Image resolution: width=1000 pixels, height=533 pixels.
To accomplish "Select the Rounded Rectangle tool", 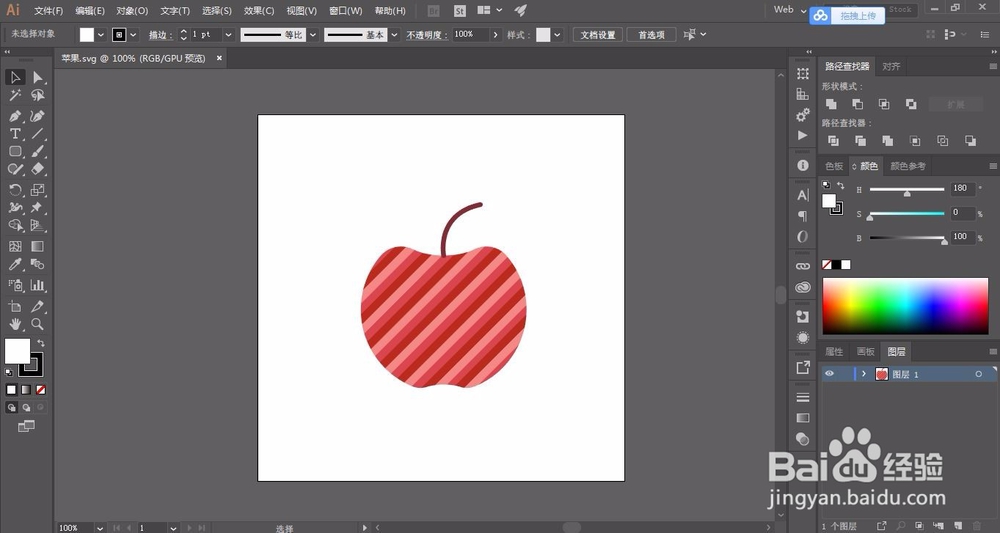I will click(15, 152).
